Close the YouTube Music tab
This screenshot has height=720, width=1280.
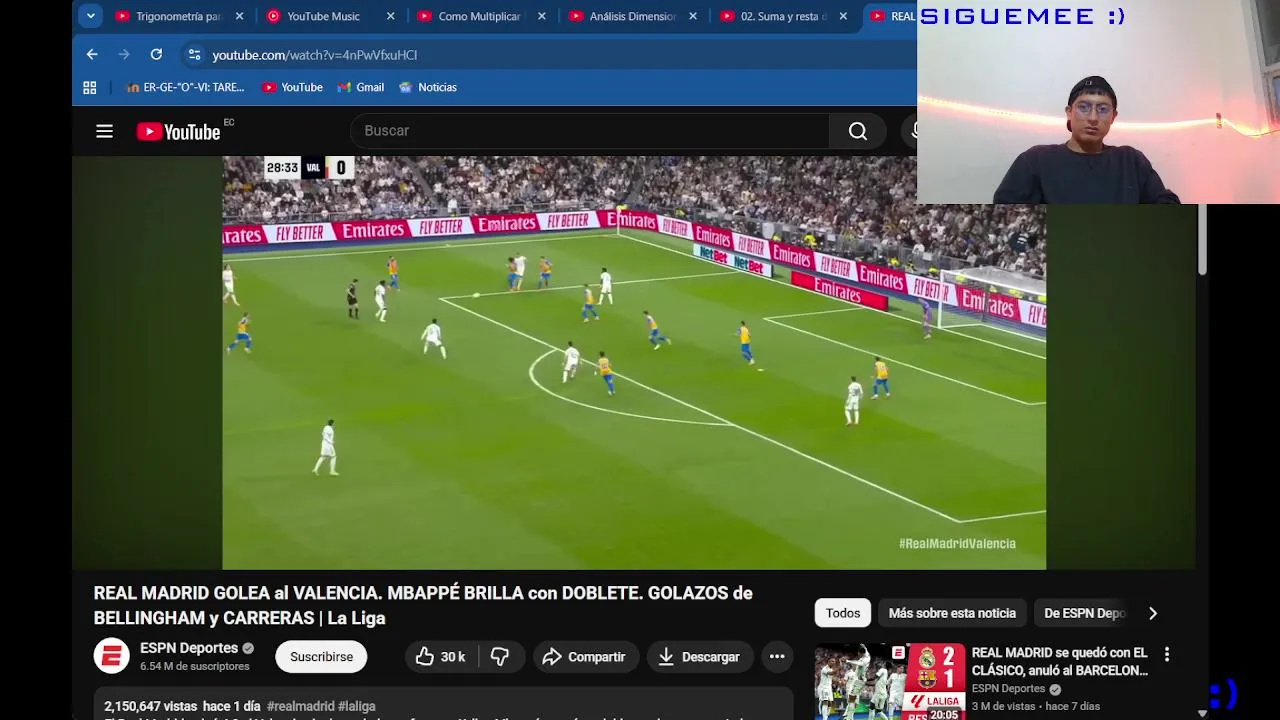tap(390, 16)
